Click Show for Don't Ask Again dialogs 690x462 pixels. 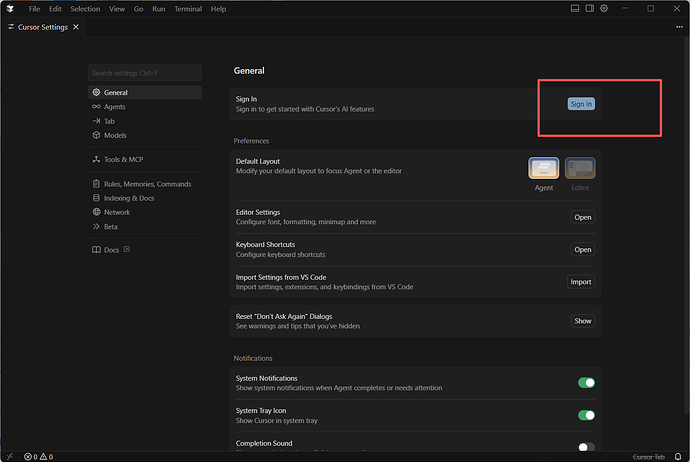(583, 321)
